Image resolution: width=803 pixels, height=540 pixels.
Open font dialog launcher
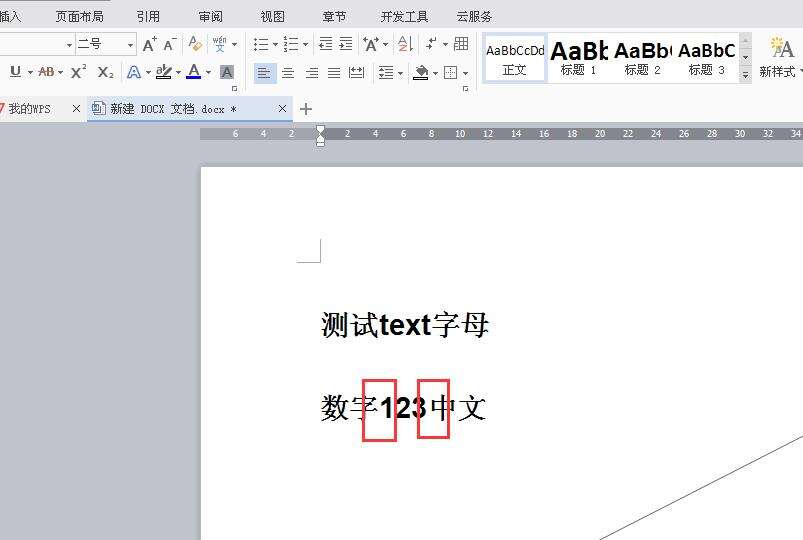(x=235, y=89)
